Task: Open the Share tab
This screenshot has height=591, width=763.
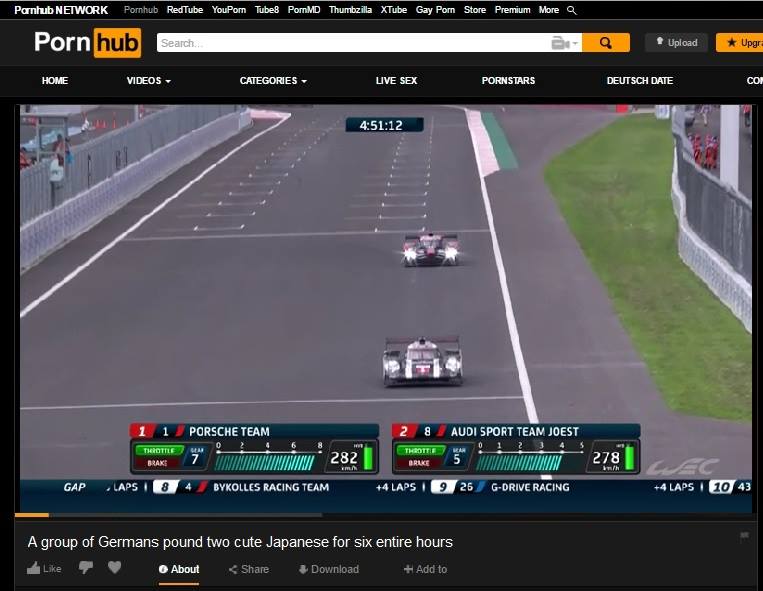Action: (249, 570)
